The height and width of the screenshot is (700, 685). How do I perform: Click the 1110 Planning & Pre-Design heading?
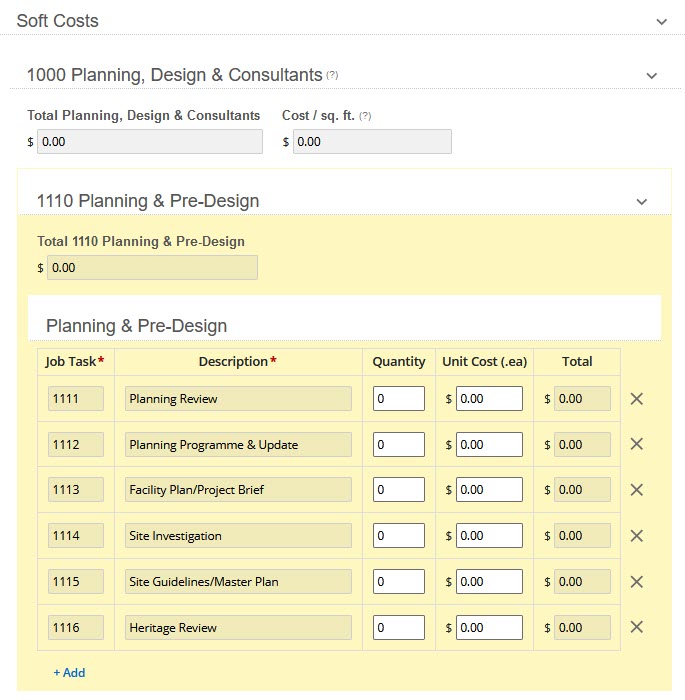point(148,201)
